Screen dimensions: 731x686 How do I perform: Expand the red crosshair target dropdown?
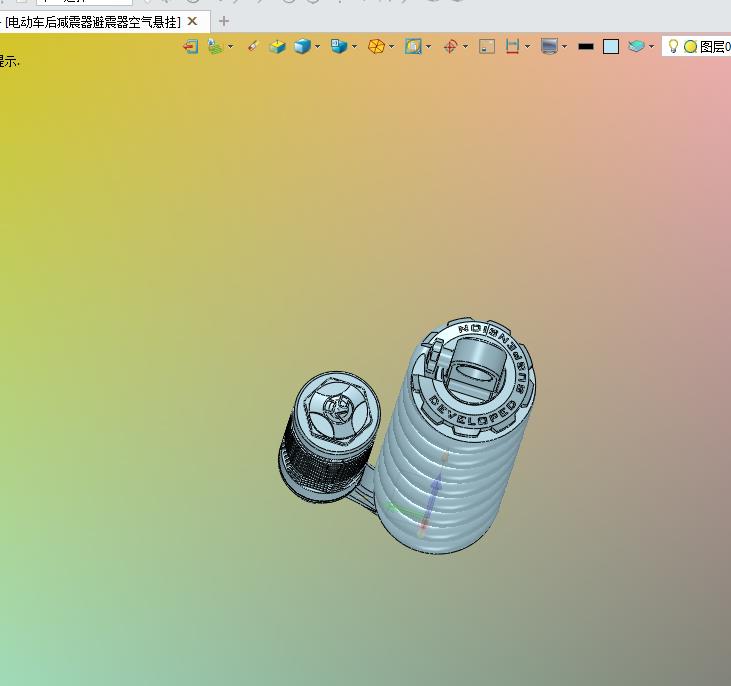[465, 47]
